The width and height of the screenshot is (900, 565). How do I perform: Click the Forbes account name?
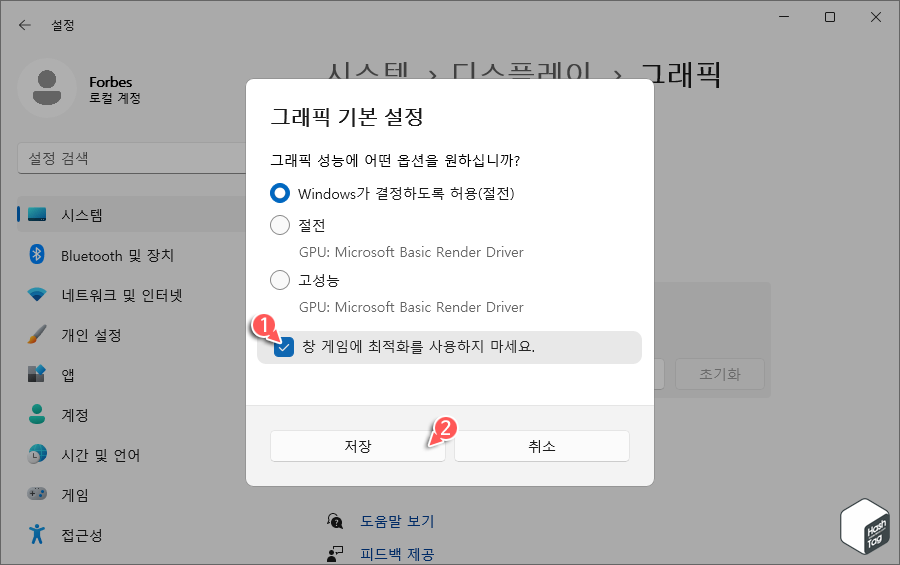(x=110, y=82)
